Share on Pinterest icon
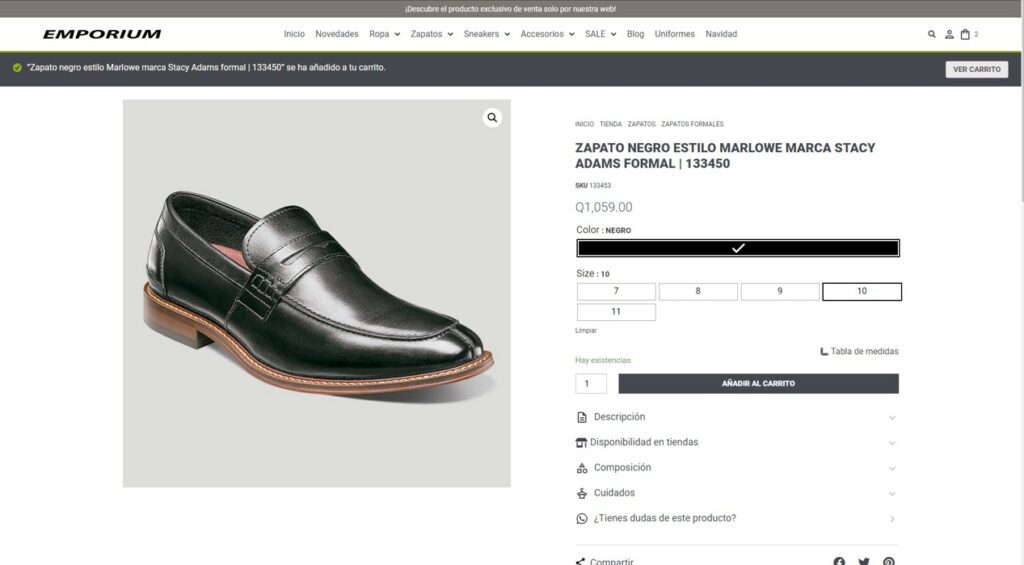 pyautogui.click(x=889, y=562)
